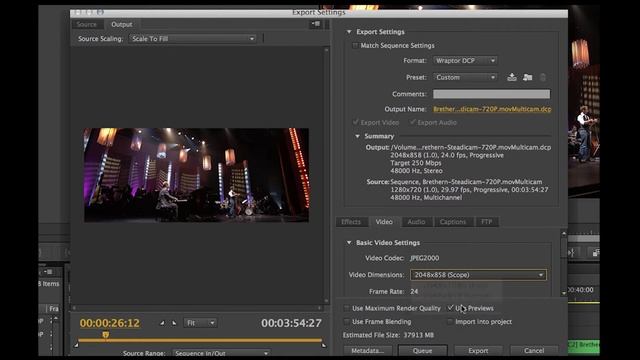Select the Video tab
Viewport: 640px width, 360px height.
[x=384, y=222]
